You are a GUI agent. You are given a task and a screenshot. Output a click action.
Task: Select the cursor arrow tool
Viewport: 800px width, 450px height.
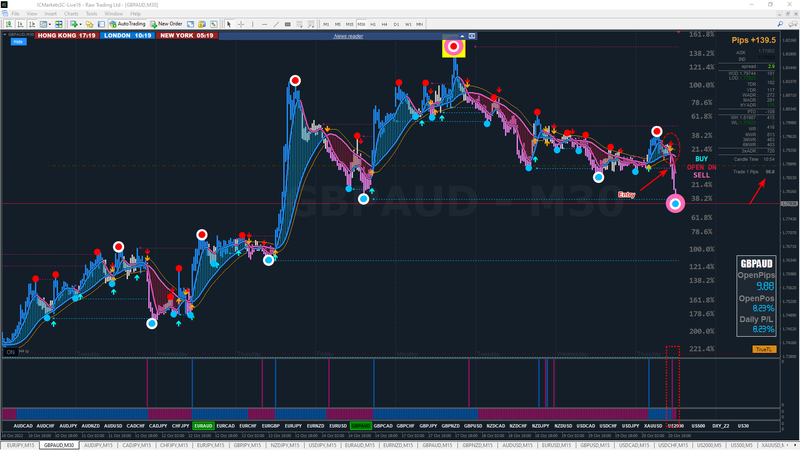(229, 24)
